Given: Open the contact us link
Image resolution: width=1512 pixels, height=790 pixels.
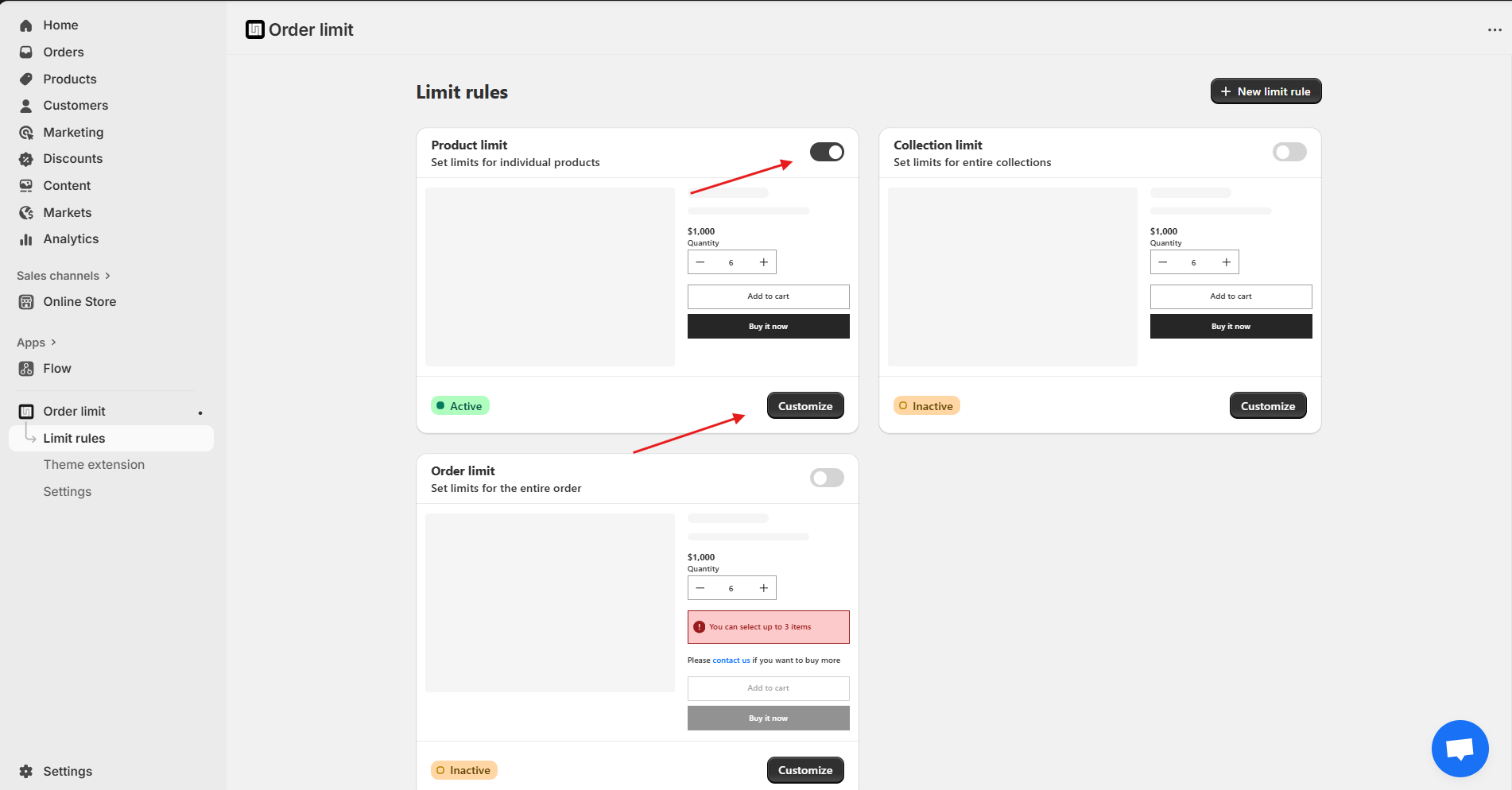Looking at the screenshot, I should (730, 660).
